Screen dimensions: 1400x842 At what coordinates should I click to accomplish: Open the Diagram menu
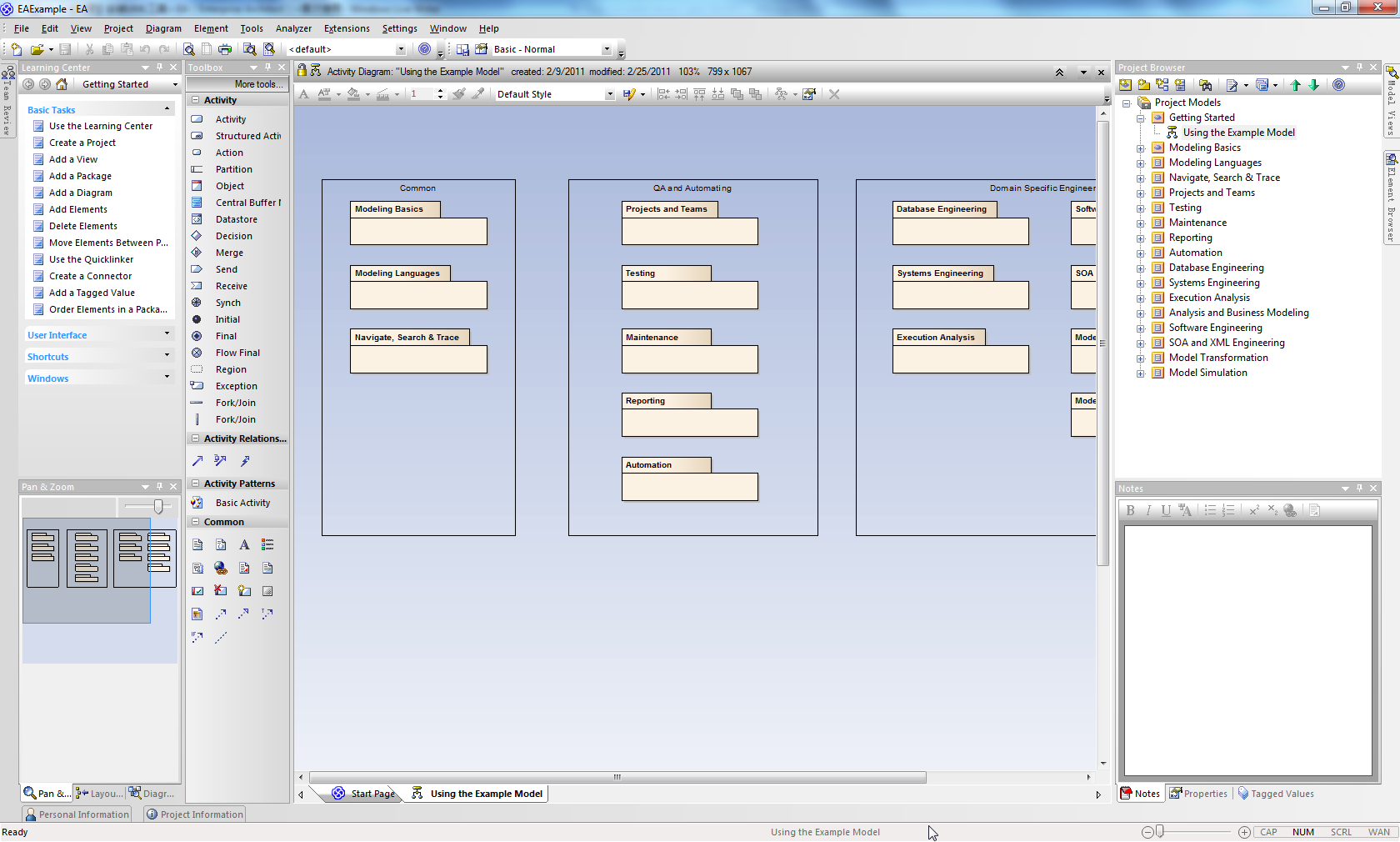163,28
